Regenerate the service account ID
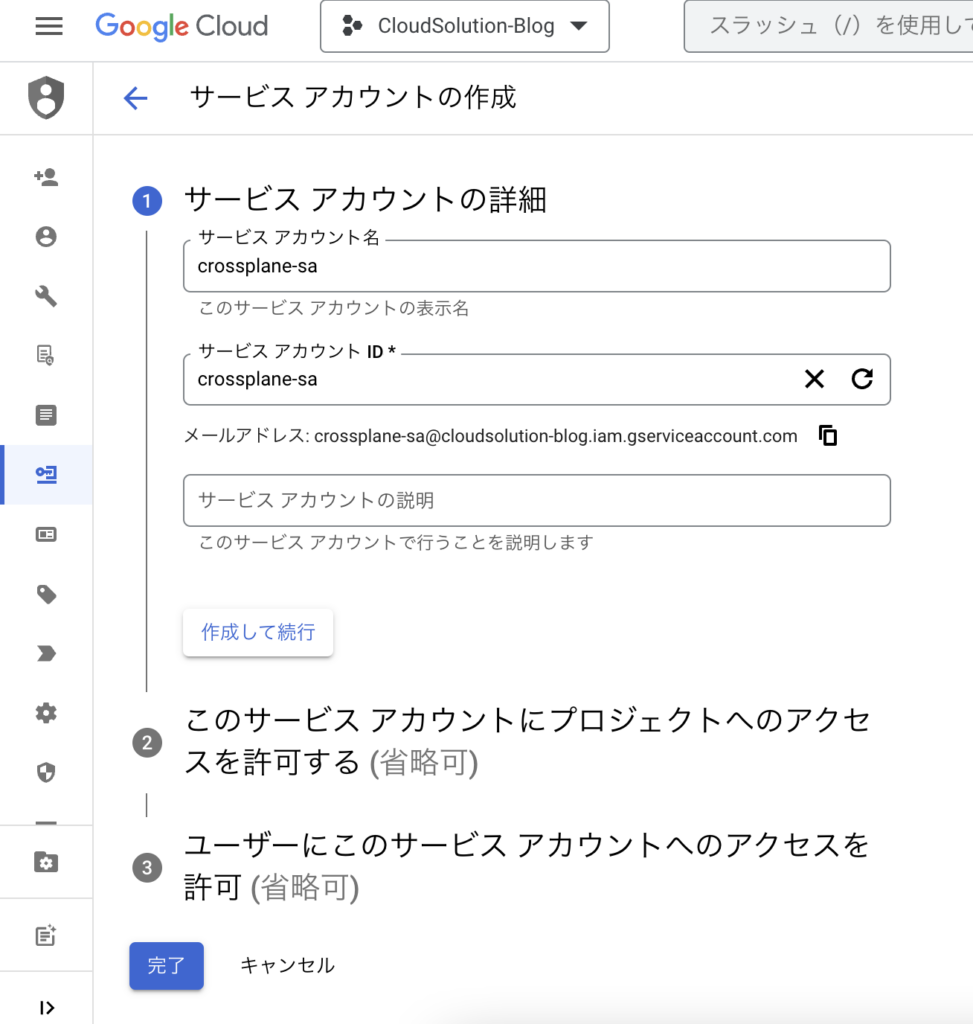 pos(862,379)
